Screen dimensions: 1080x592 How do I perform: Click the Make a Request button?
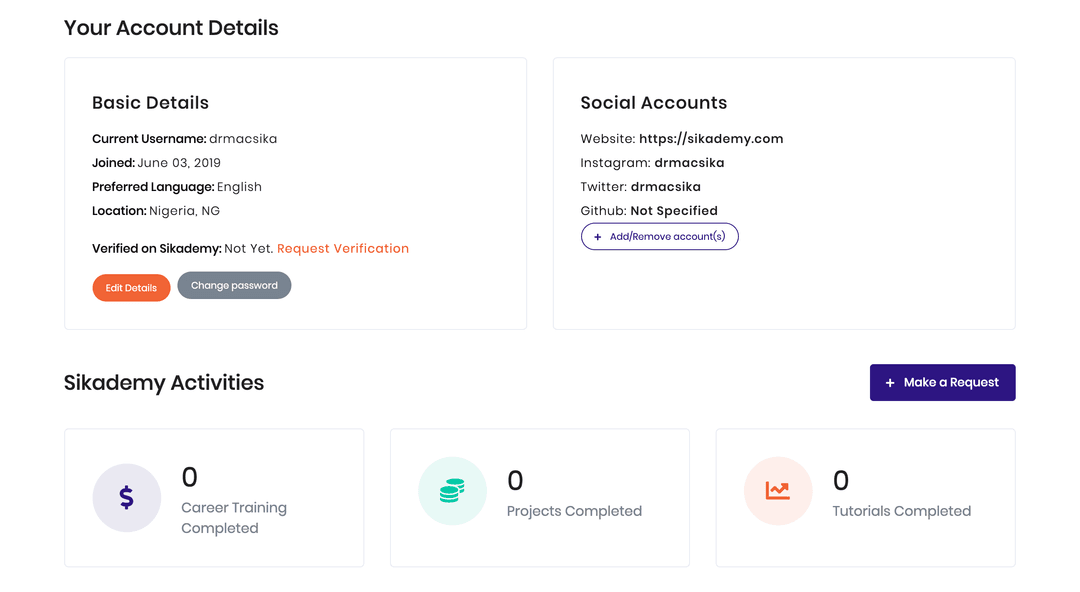942,382
